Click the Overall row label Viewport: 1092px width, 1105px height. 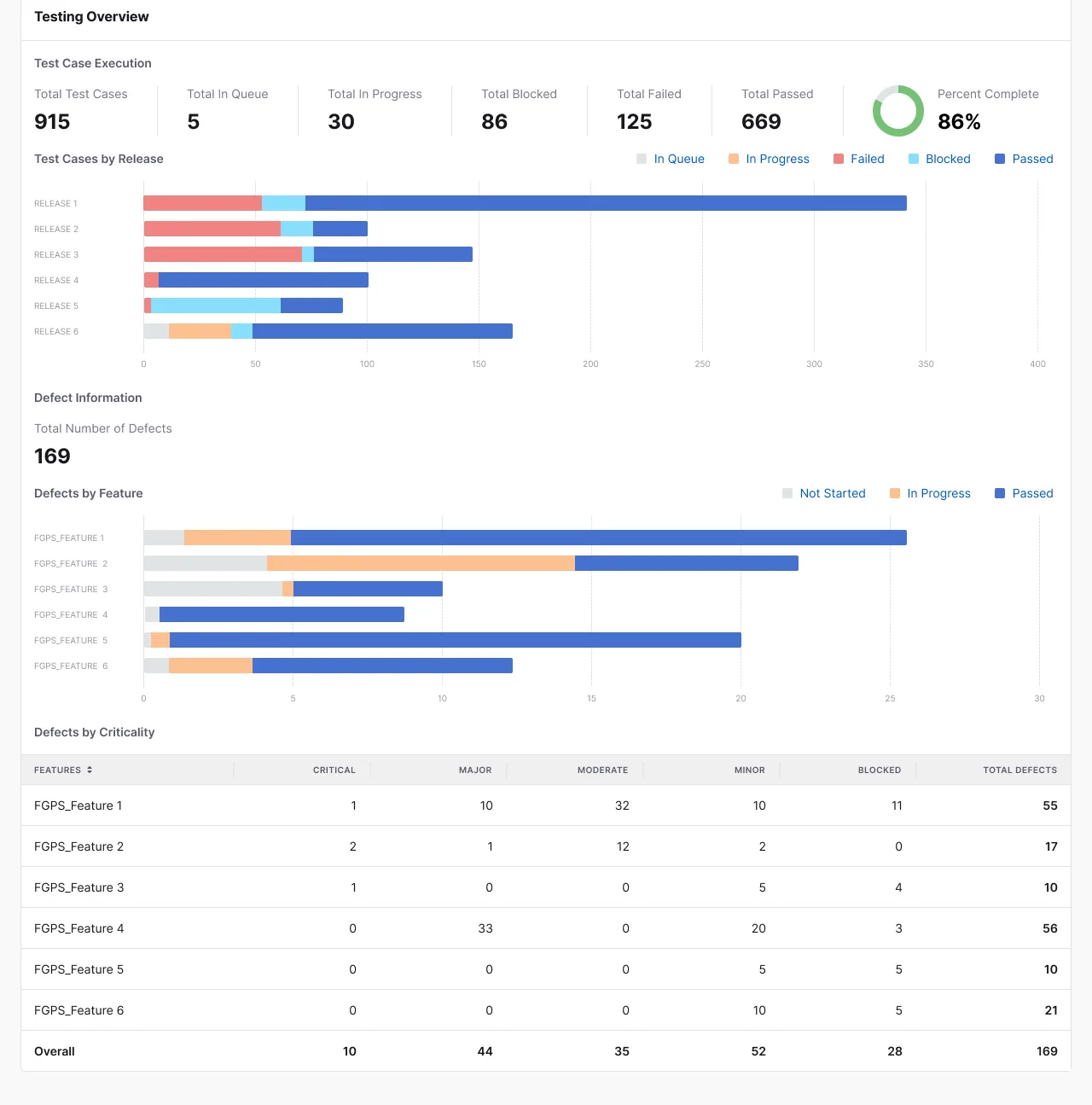(55, 1051)
